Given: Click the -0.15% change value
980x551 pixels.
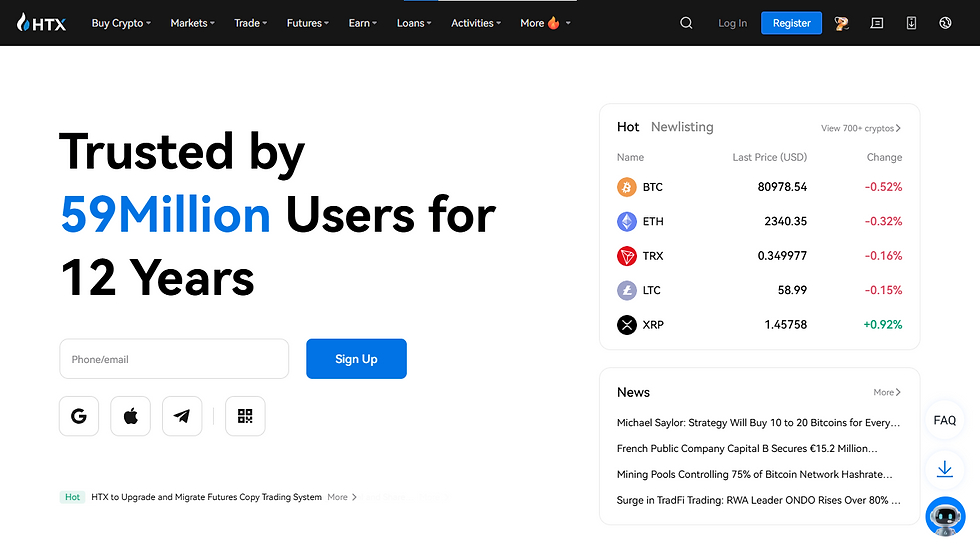Looking at the screenshot, I should pos(883,290).
